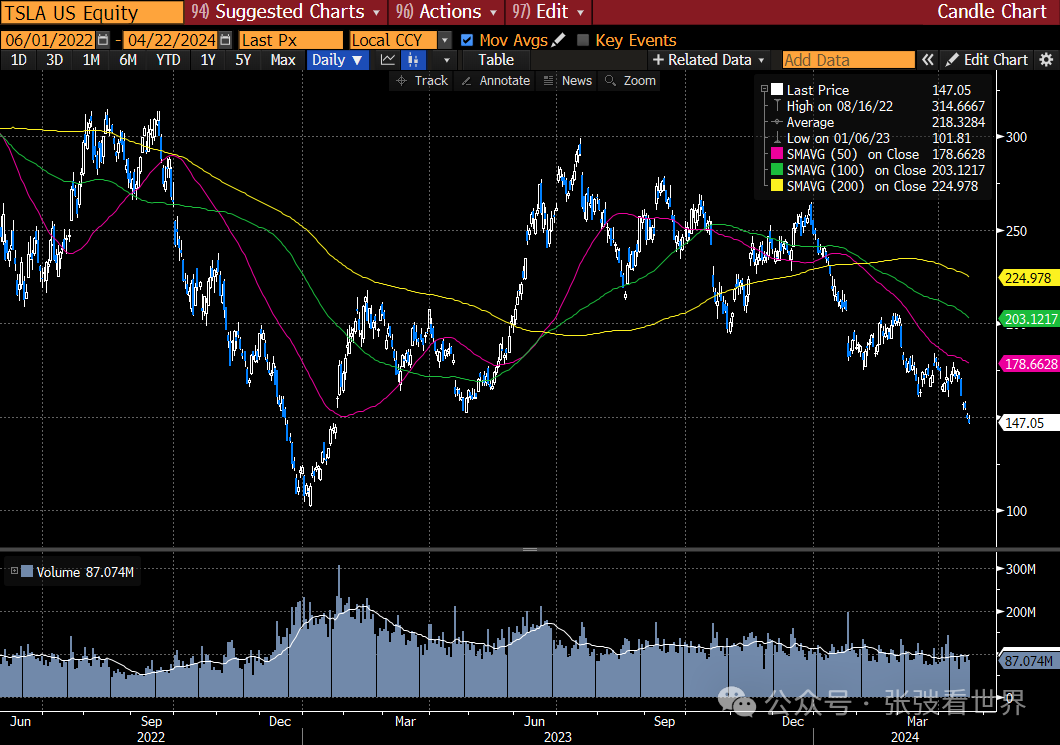
Task: Click TSLA US Equity security field
Action: point(92,12)
